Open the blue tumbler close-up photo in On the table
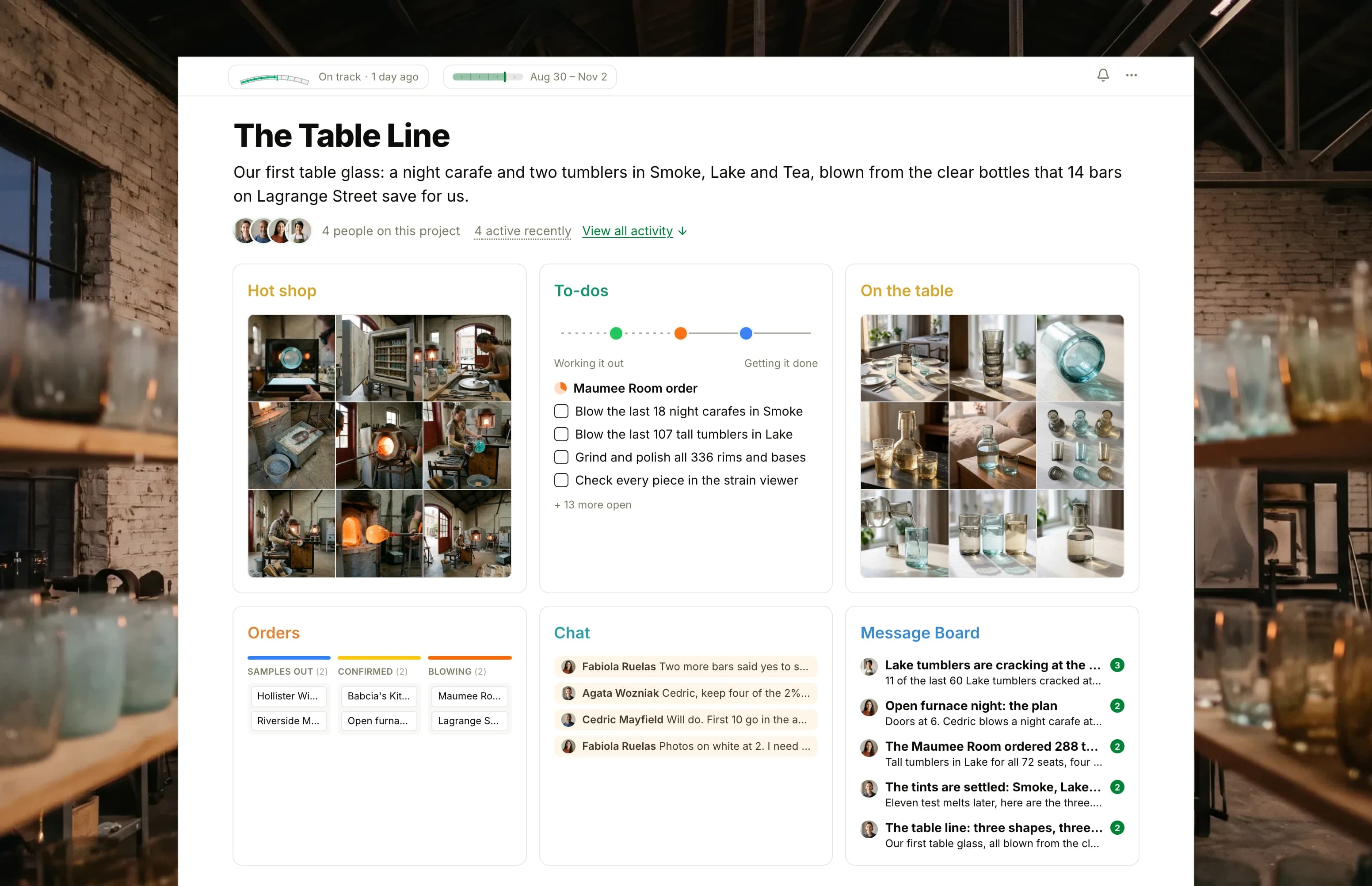 pos(1080,358)
